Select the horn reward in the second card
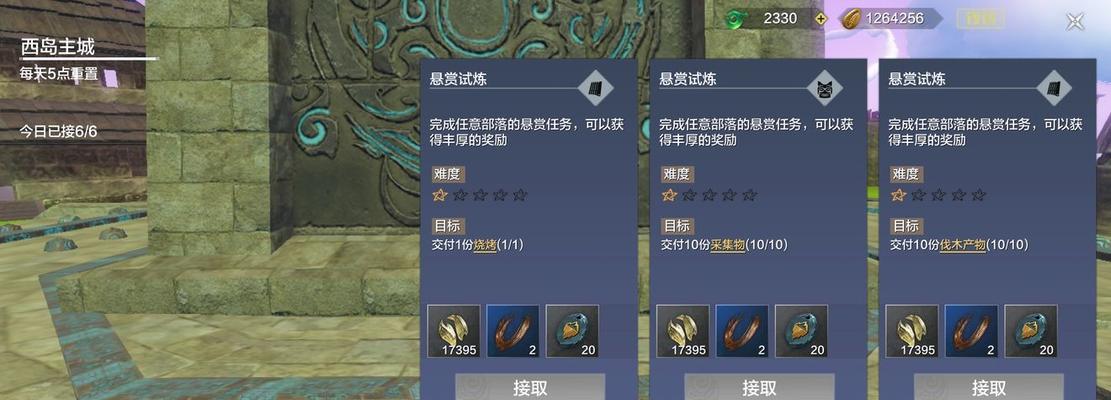This screenshot has width=1111, height=400. coord(742,331)
